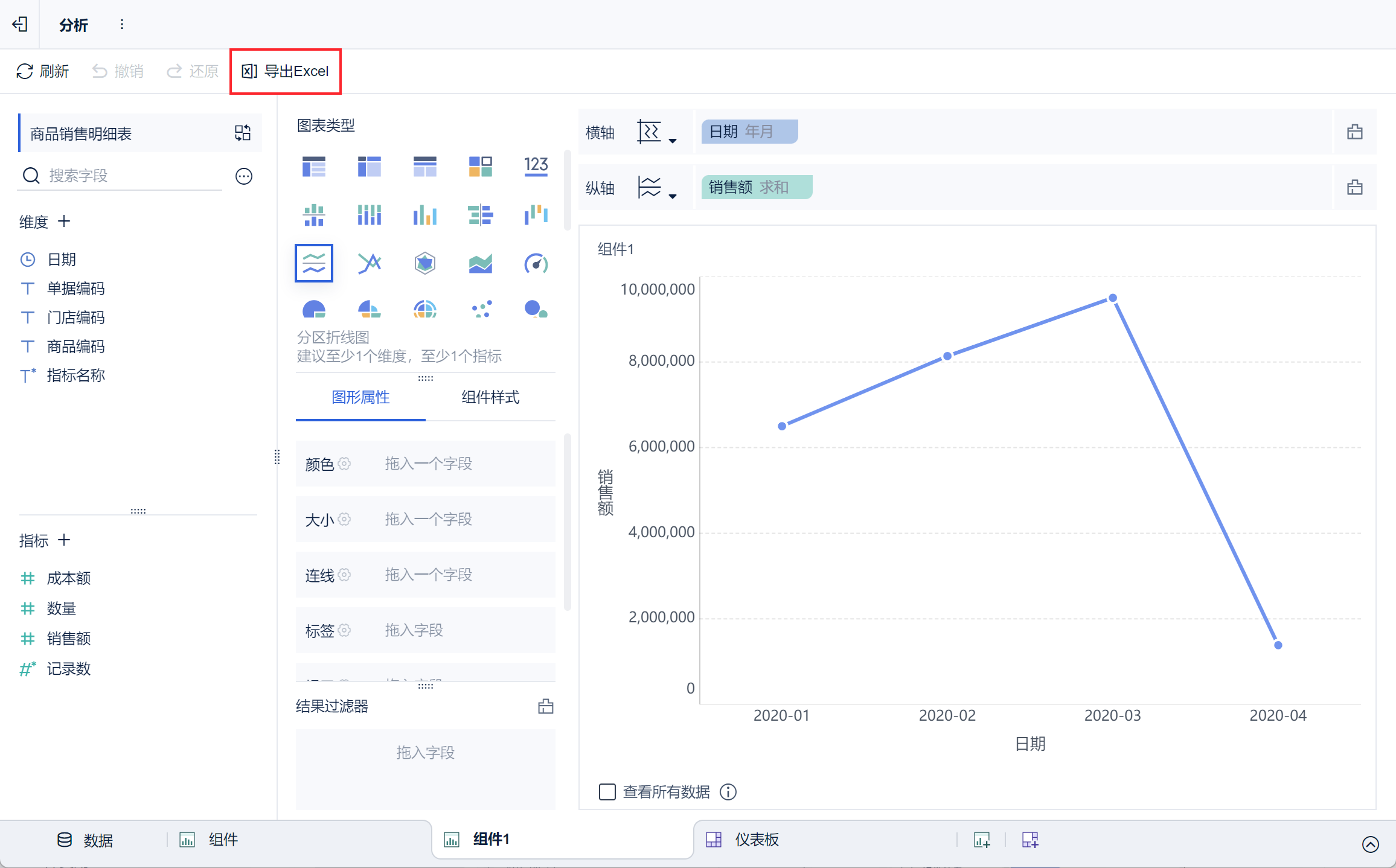Viewport: 1396px width, 868px height.
Task: Open the horizontal axis (横轴) settings dropdown
Action: point(656,132)
